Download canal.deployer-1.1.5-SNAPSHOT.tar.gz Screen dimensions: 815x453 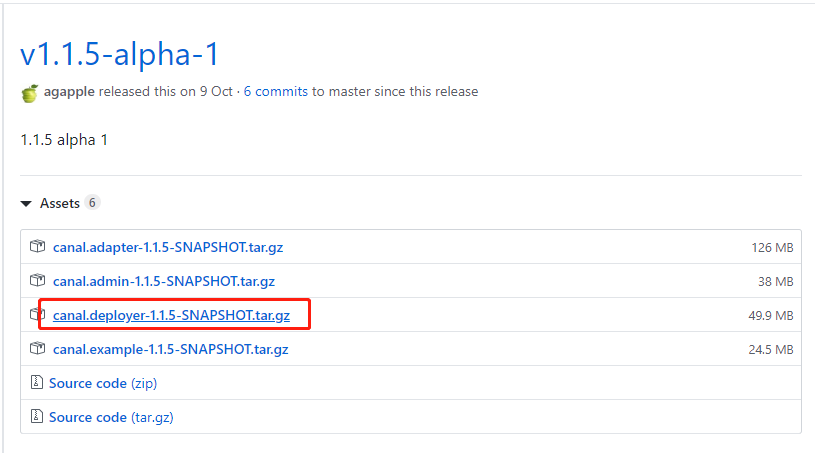coord(172,315)
